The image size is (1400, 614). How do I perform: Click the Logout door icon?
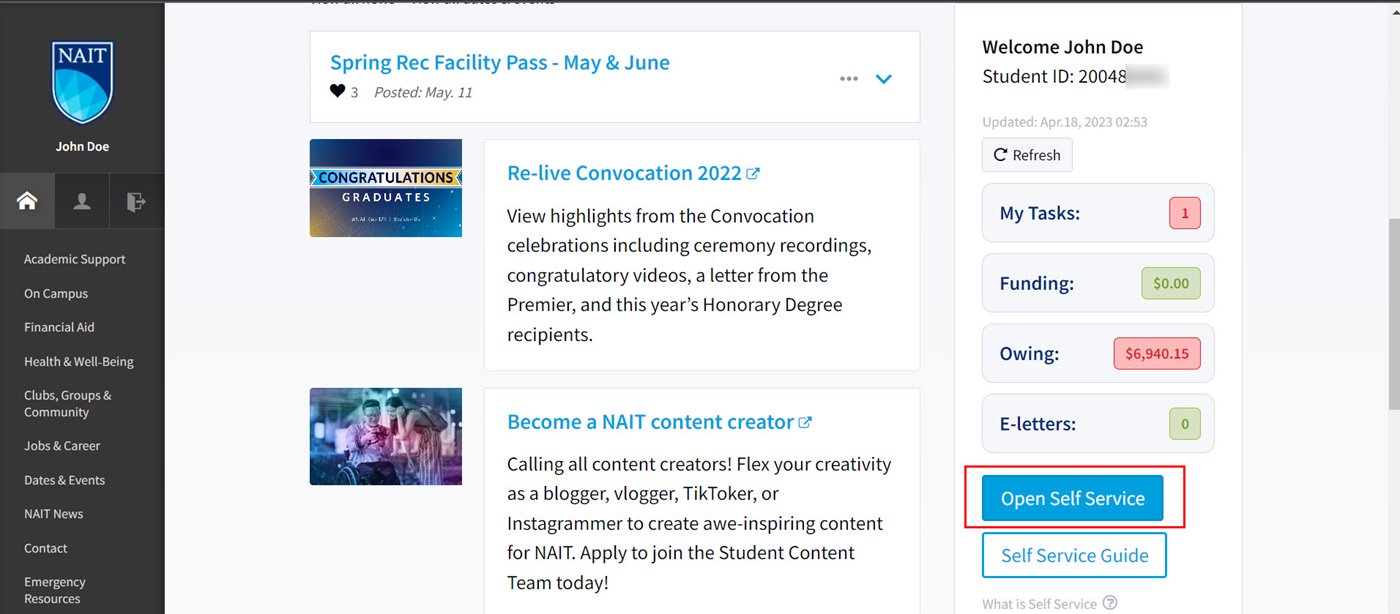pos(136,200)
